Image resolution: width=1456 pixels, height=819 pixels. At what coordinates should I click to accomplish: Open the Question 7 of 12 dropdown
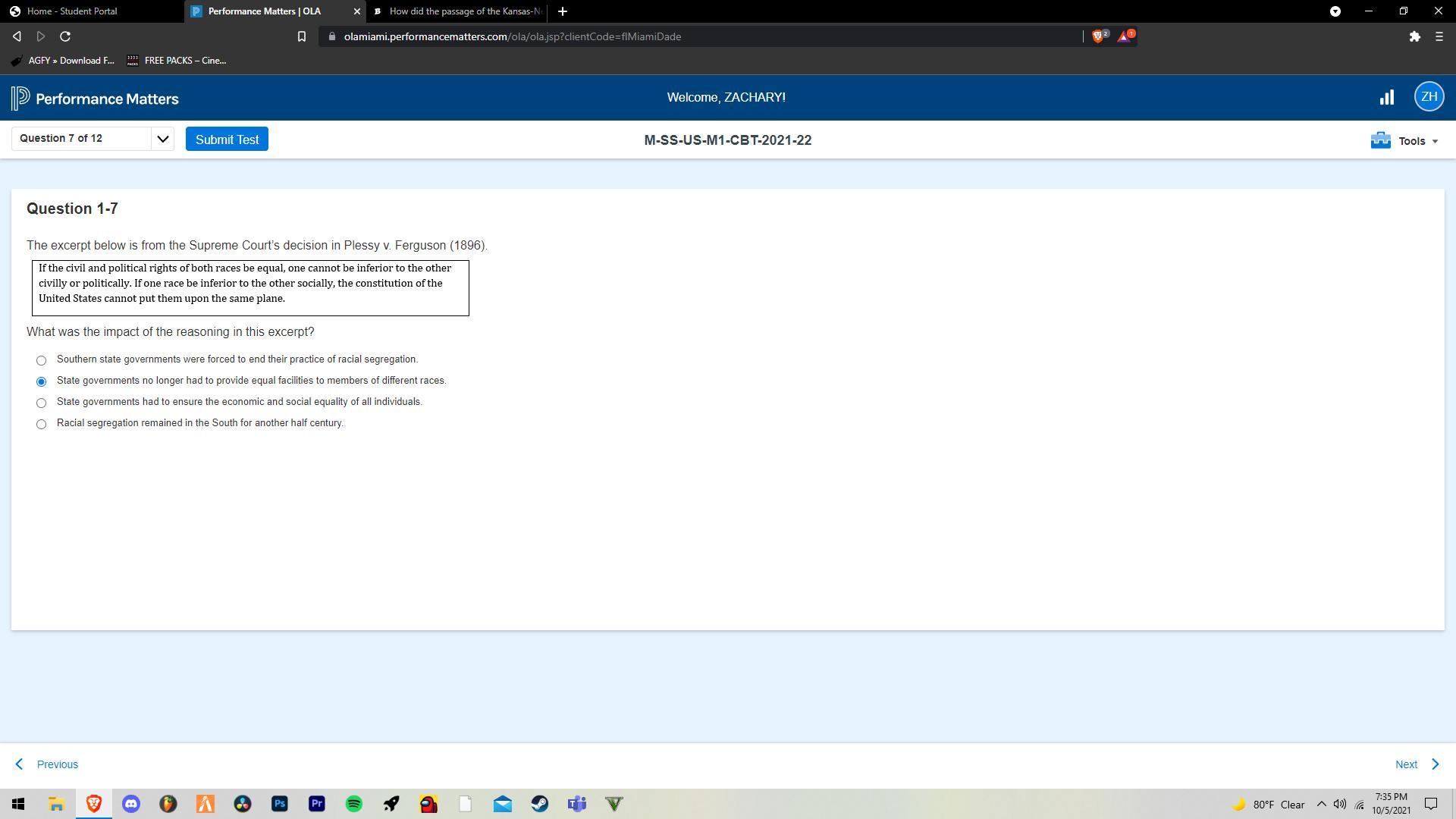[93, 139]
